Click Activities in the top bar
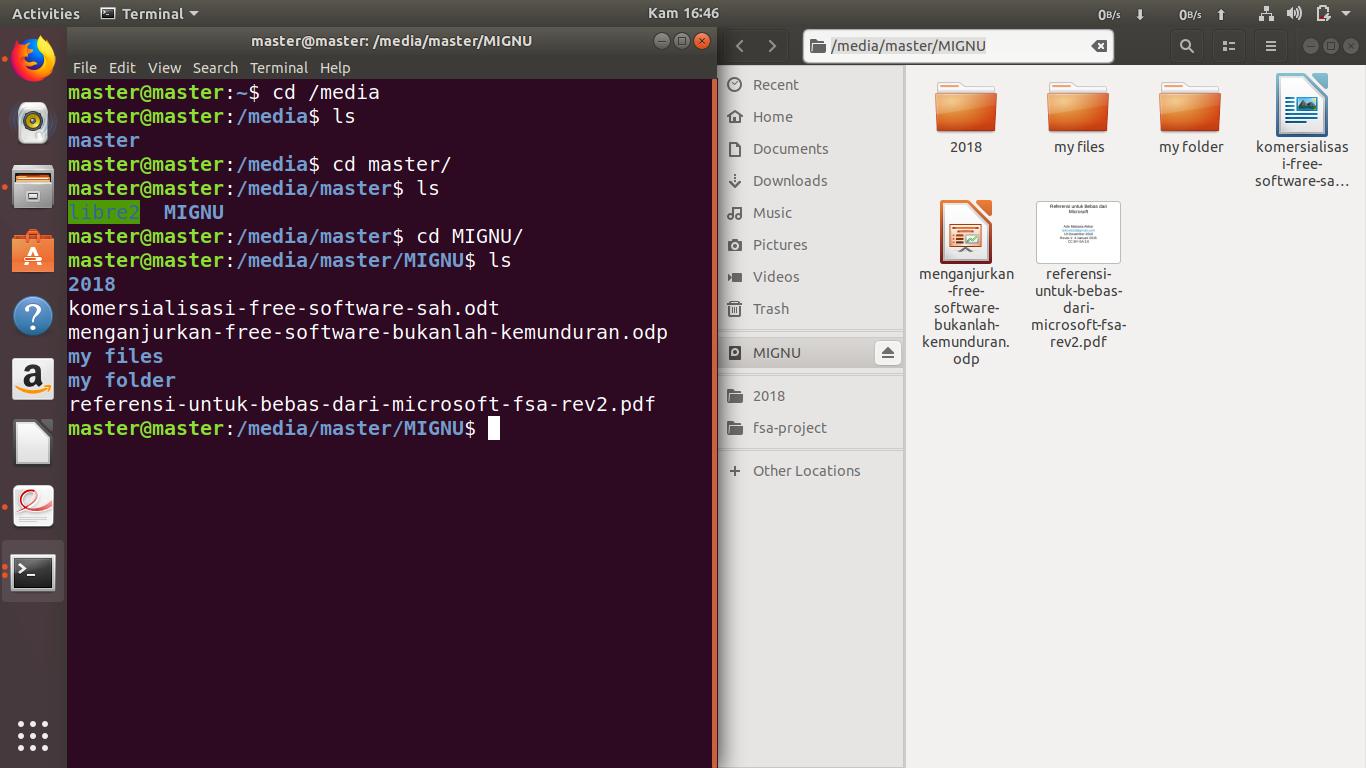The image size is (1366, 768). click(x=45, y=13)
